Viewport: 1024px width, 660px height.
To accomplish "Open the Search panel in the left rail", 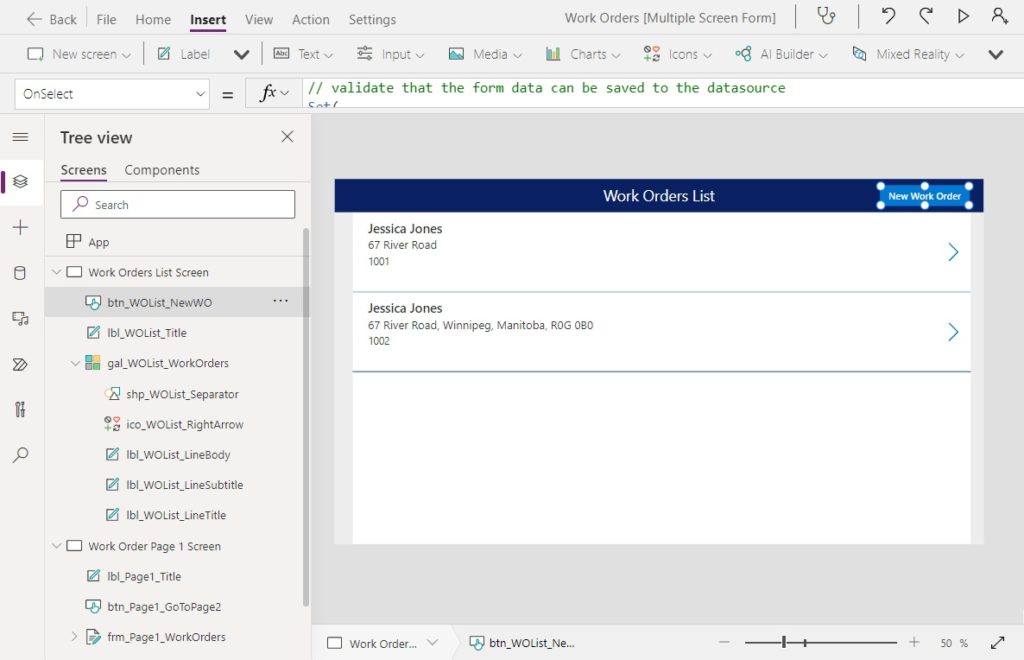I will click(x=20, y=455).
